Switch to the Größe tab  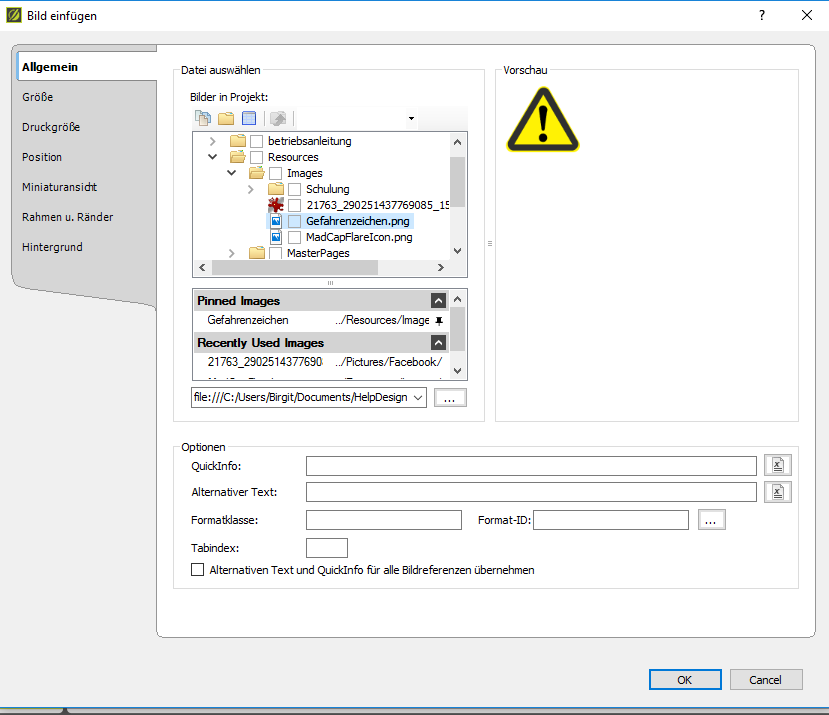click(x=38, y=97)
